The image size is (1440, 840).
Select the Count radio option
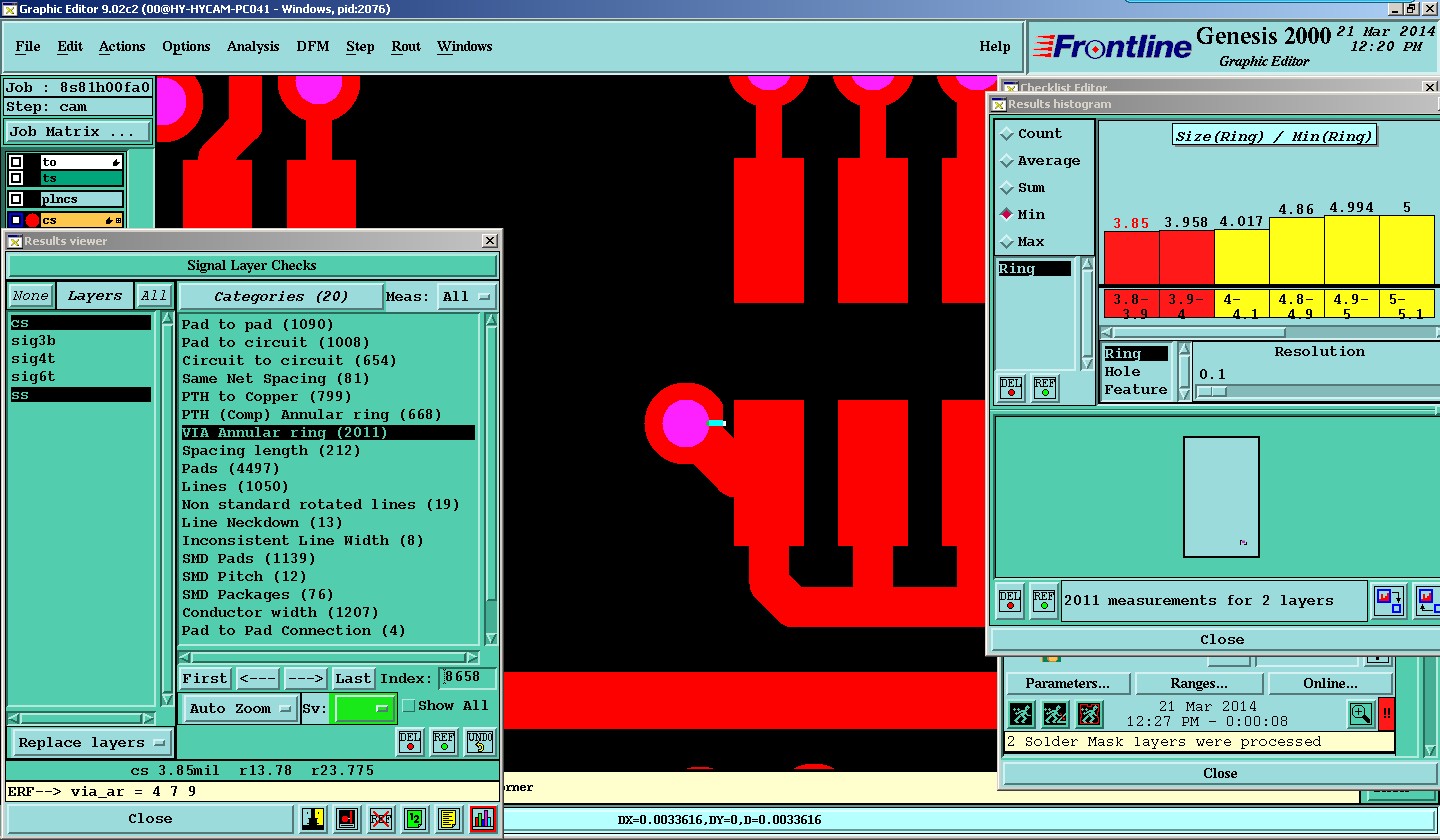[1007, 134]
